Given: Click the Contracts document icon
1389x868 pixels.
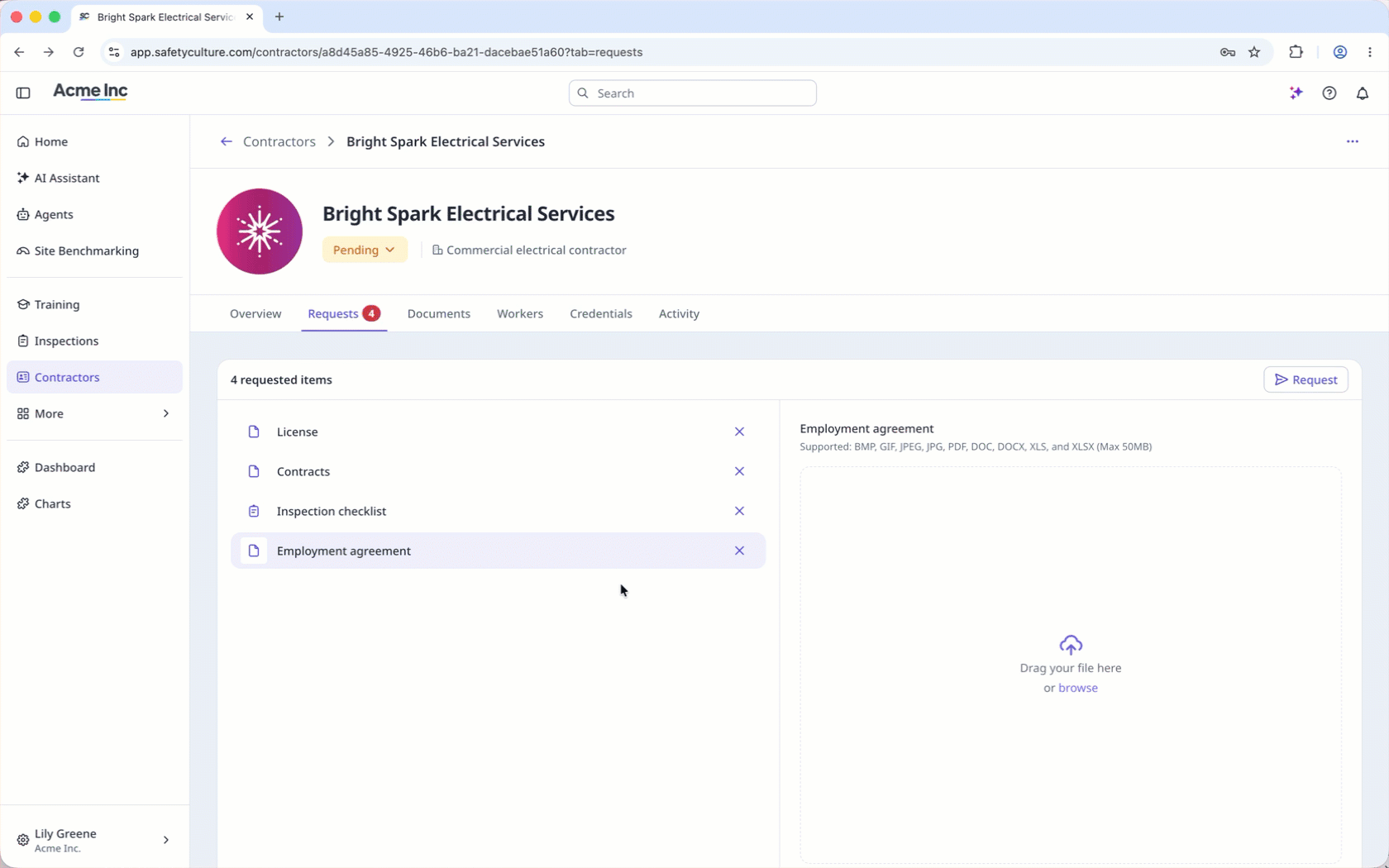Looking at the screenshot, I should [x=254, y=471].
